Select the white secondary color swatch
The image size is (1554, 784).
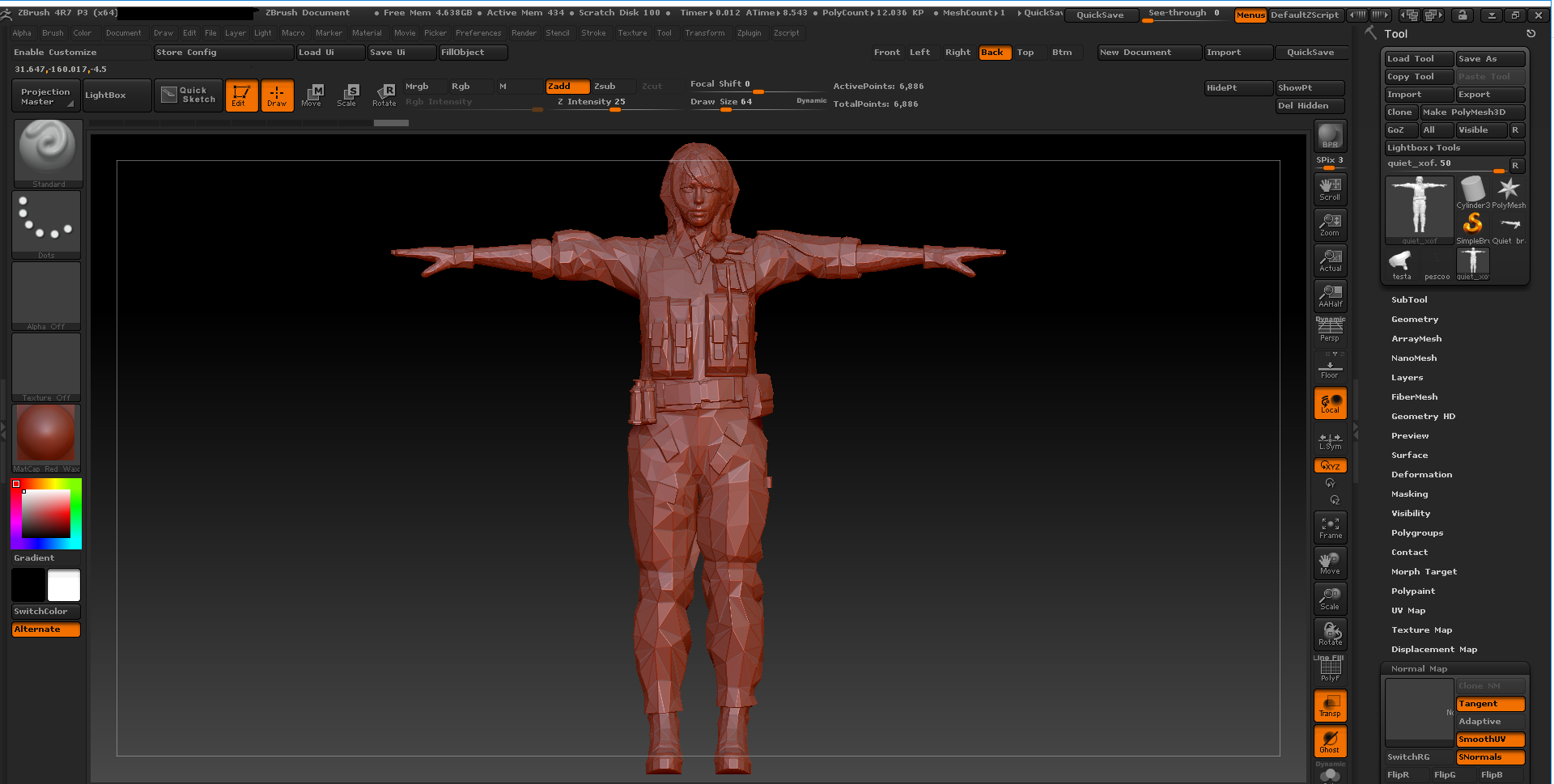(64, 585)
